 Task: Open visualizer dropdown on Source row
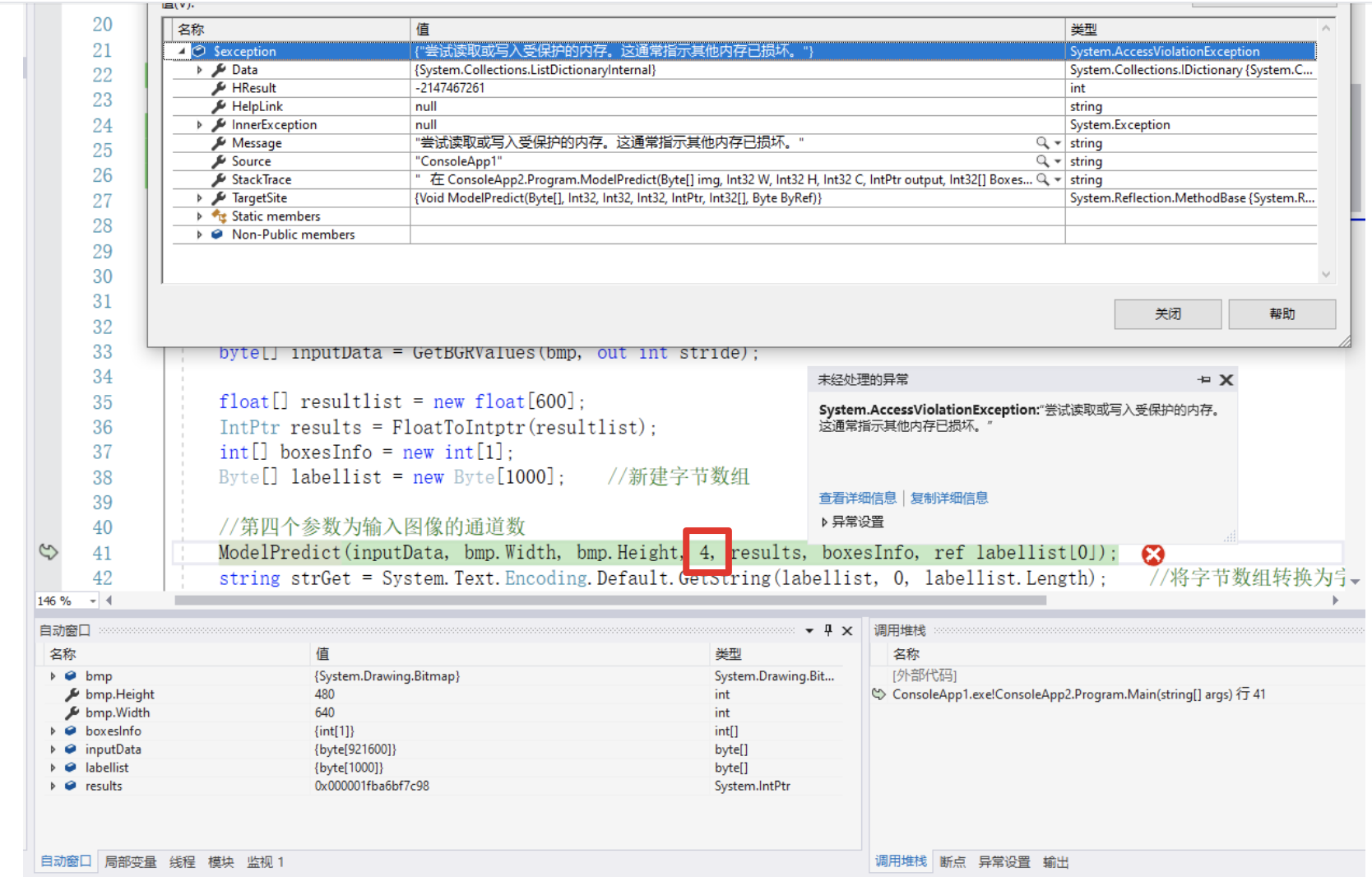1058,161
